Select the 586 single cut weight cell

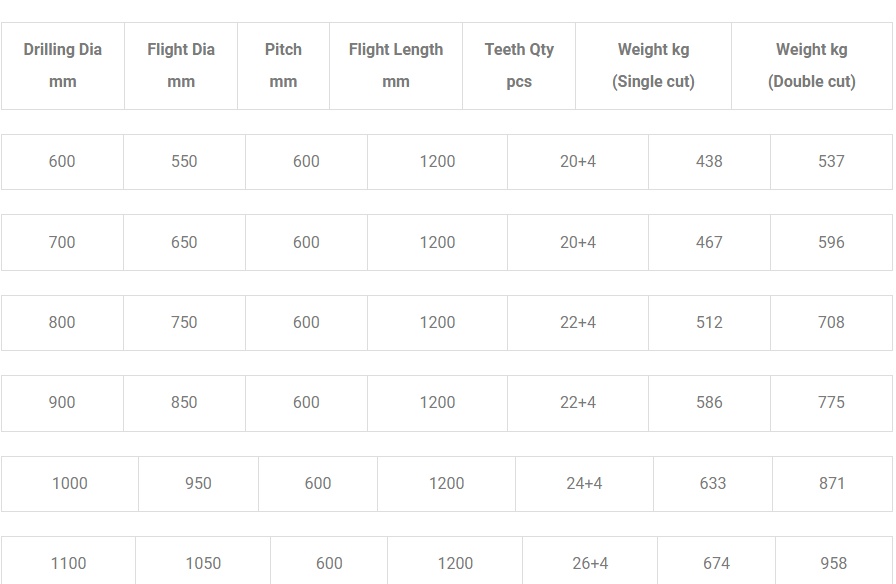click(709, 402)
